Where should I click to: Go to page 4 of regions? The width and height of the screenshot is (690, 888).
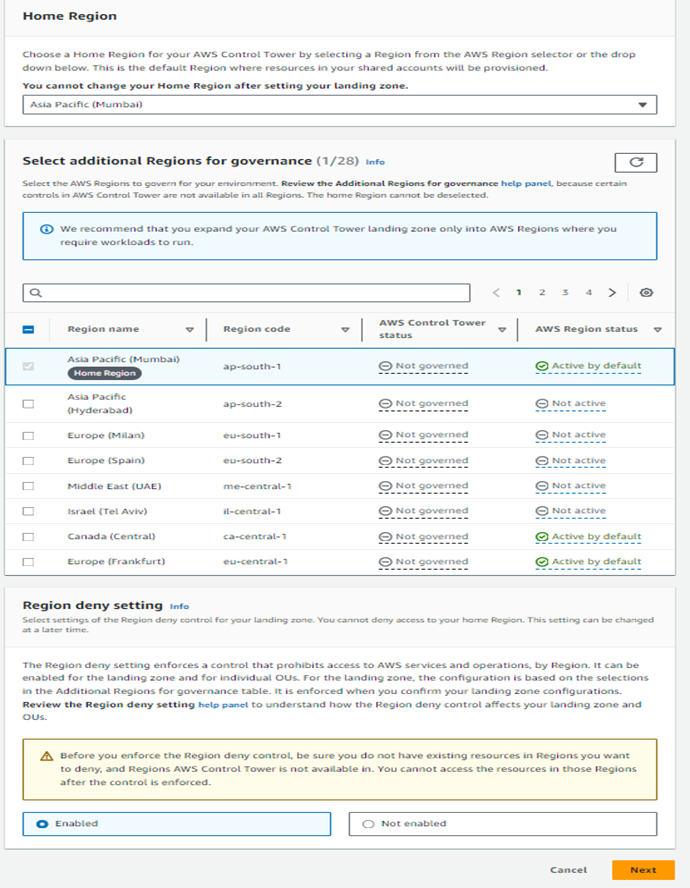click(589, 293)
